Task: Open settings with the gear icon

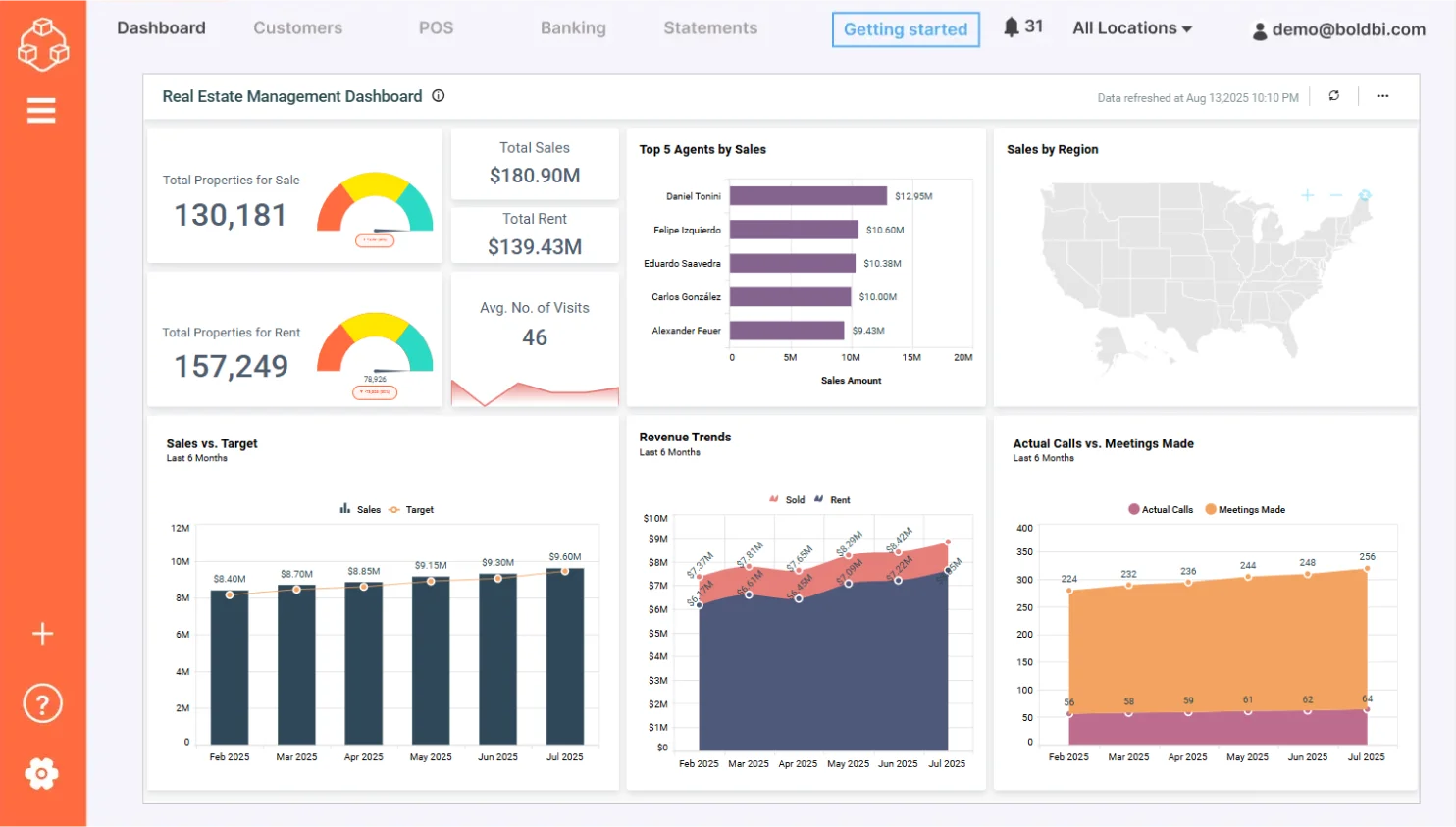Action: (41, 774)
